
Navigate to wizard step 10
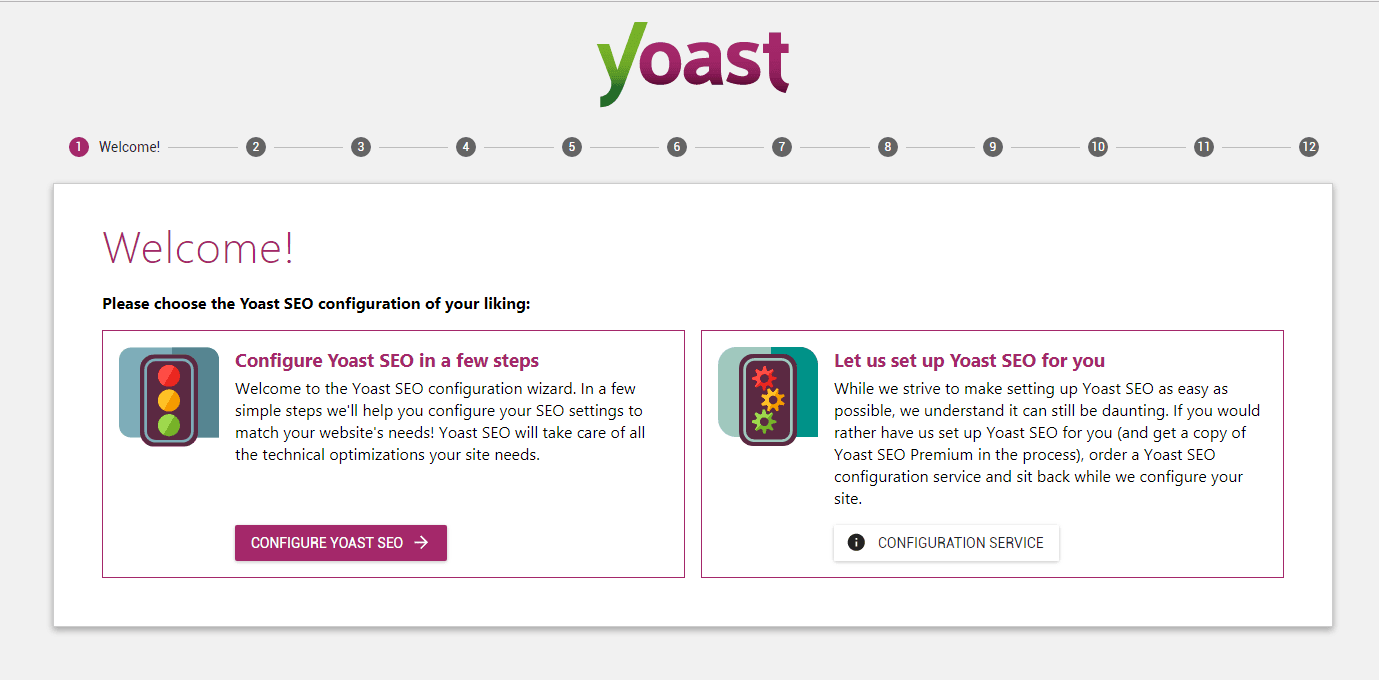[1098, 147]
